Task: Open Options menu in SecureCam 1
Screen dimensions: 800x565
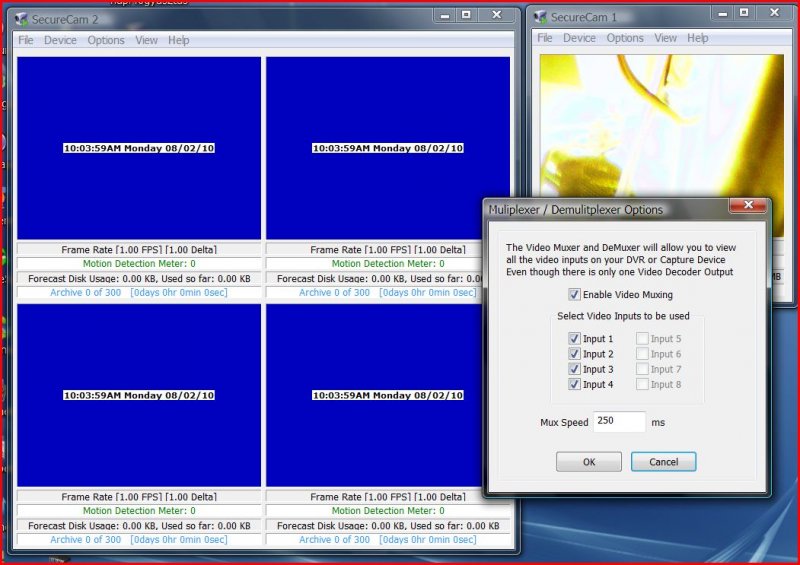Action: pos(625,38)
